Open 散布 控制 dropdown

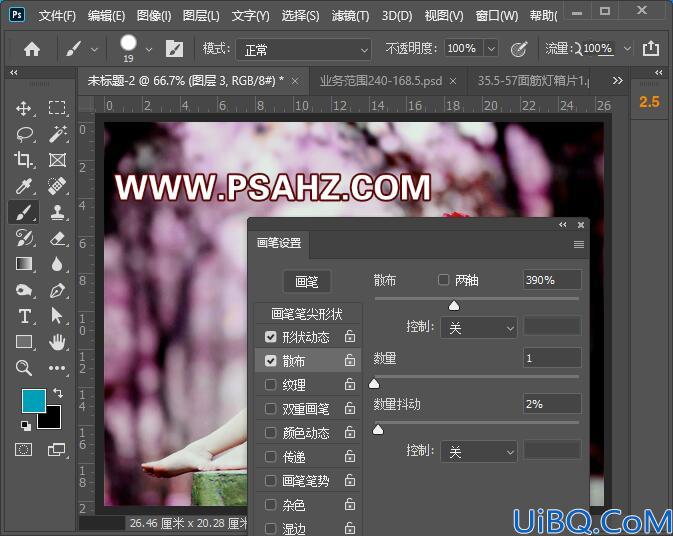(x=479, y=328)
